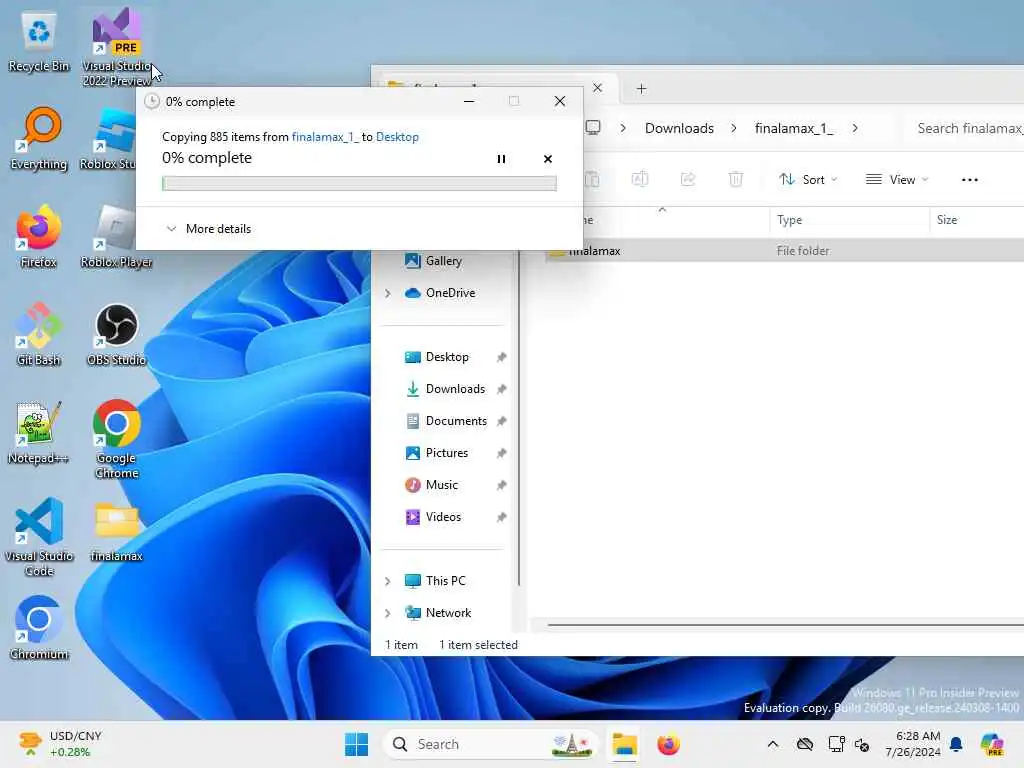1024x768 pixels.
Task: Cancel the copy with the inner X button
Action: point(548,159)
